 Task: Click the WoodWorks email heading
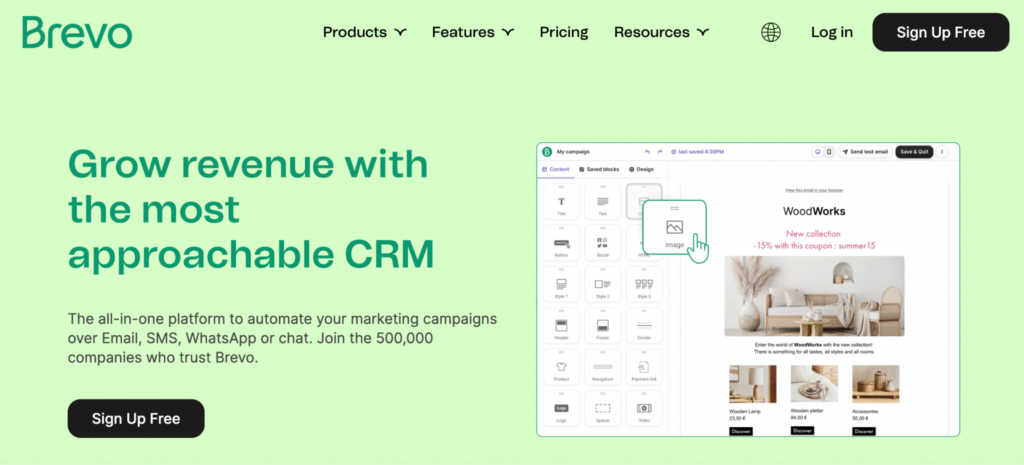814,211
